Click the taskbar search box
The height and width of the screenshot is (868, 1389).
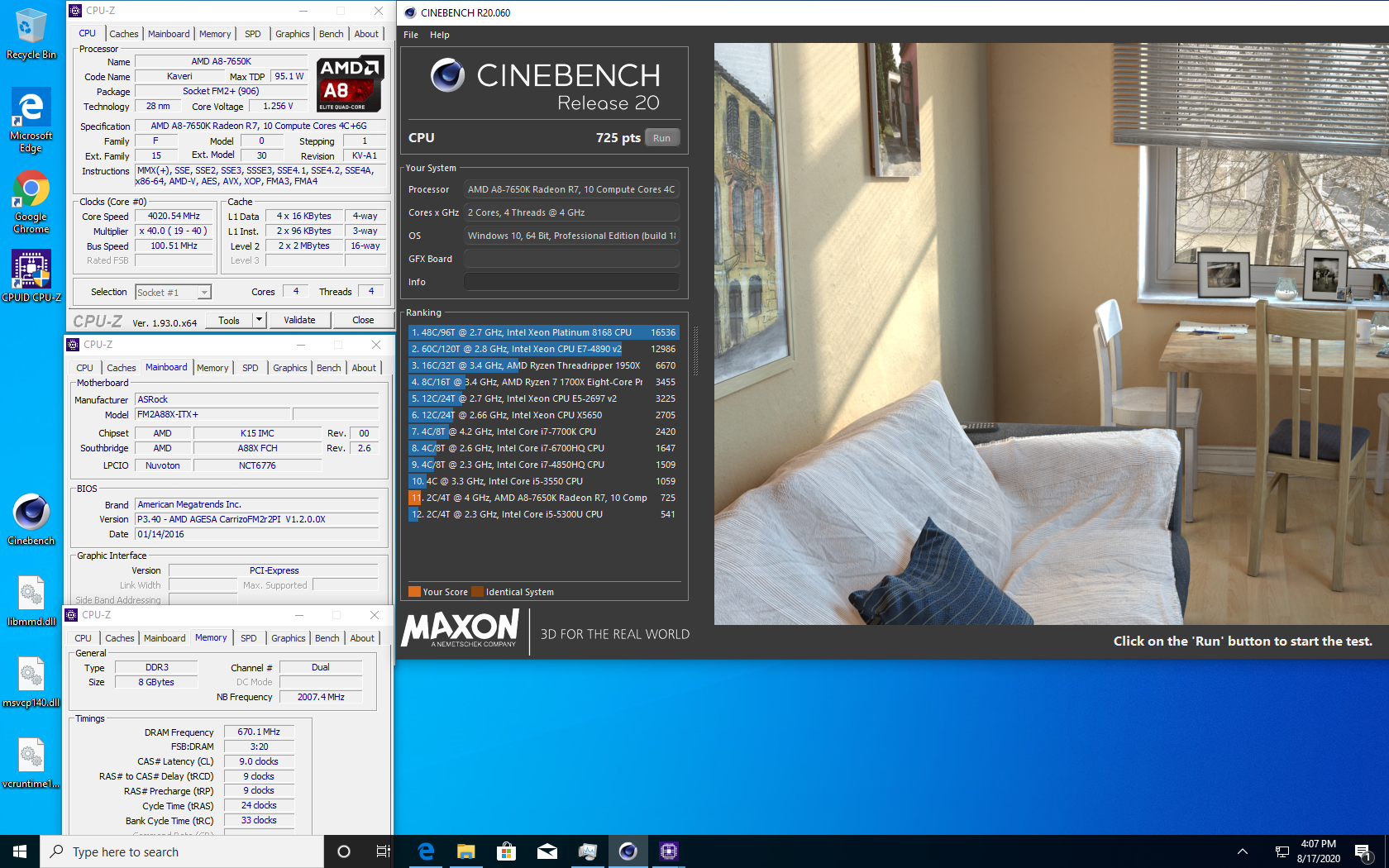click(x=182, y=851)
